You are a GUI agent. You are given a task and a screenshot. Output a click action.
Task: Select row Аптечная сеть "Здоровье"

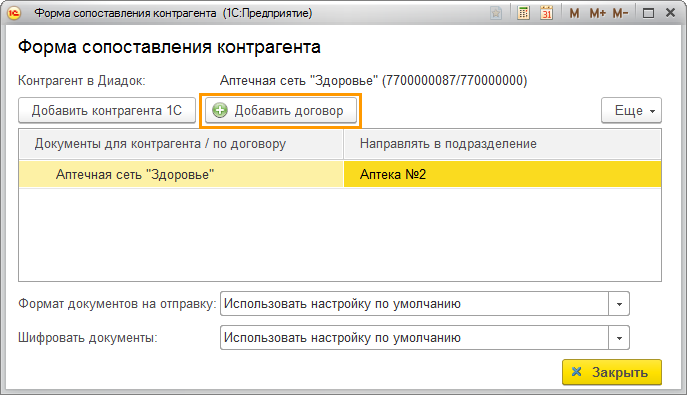pos(181,174)
